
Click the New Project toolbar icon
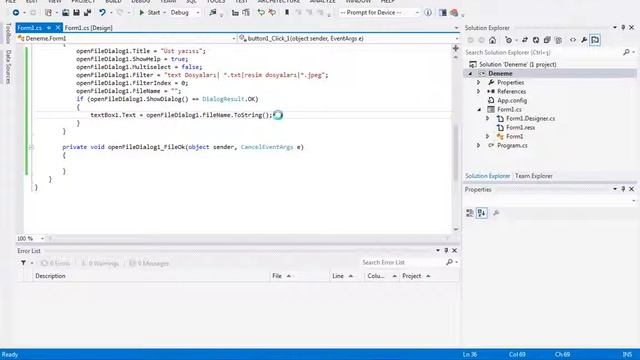[x=48, y=13]
